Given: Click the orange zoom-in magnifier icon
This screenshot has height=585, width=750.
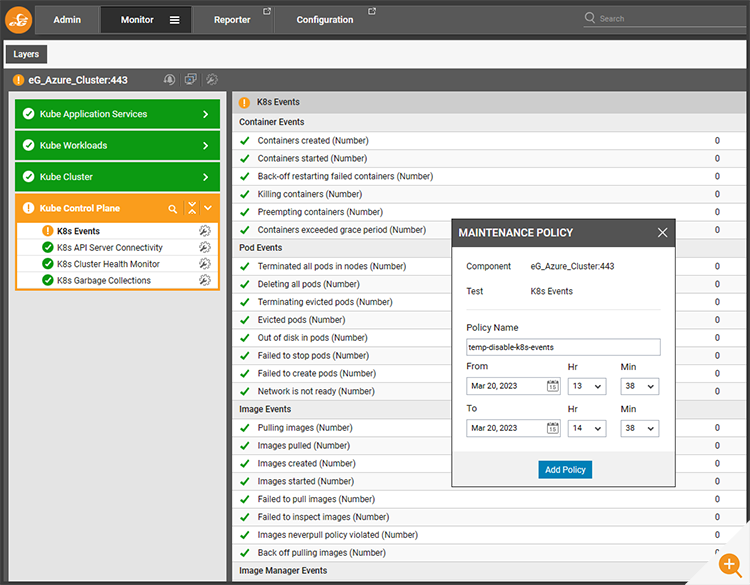Looking at the screenshot, I should [x=730, y=565].
